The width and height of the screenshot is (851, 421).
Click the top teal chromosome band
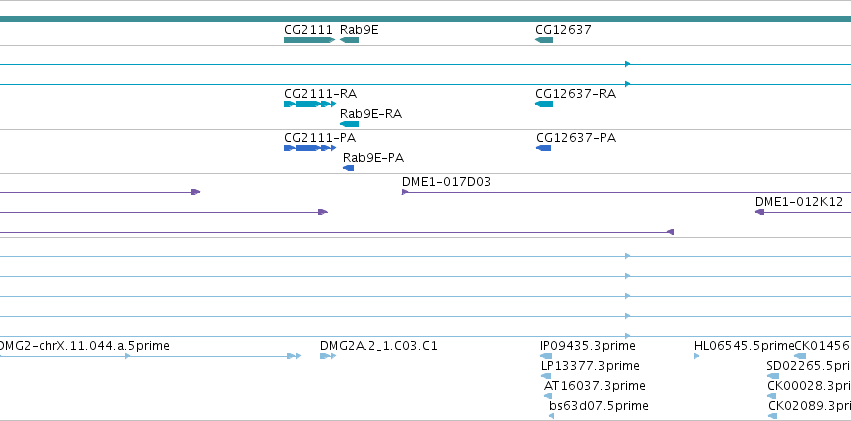(426, 19)
